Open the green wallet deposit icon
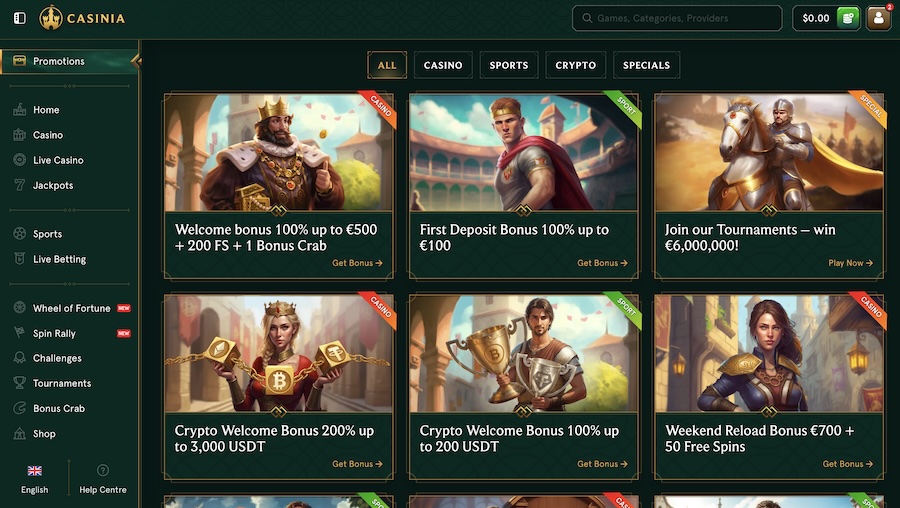 (x=848, y=18)
